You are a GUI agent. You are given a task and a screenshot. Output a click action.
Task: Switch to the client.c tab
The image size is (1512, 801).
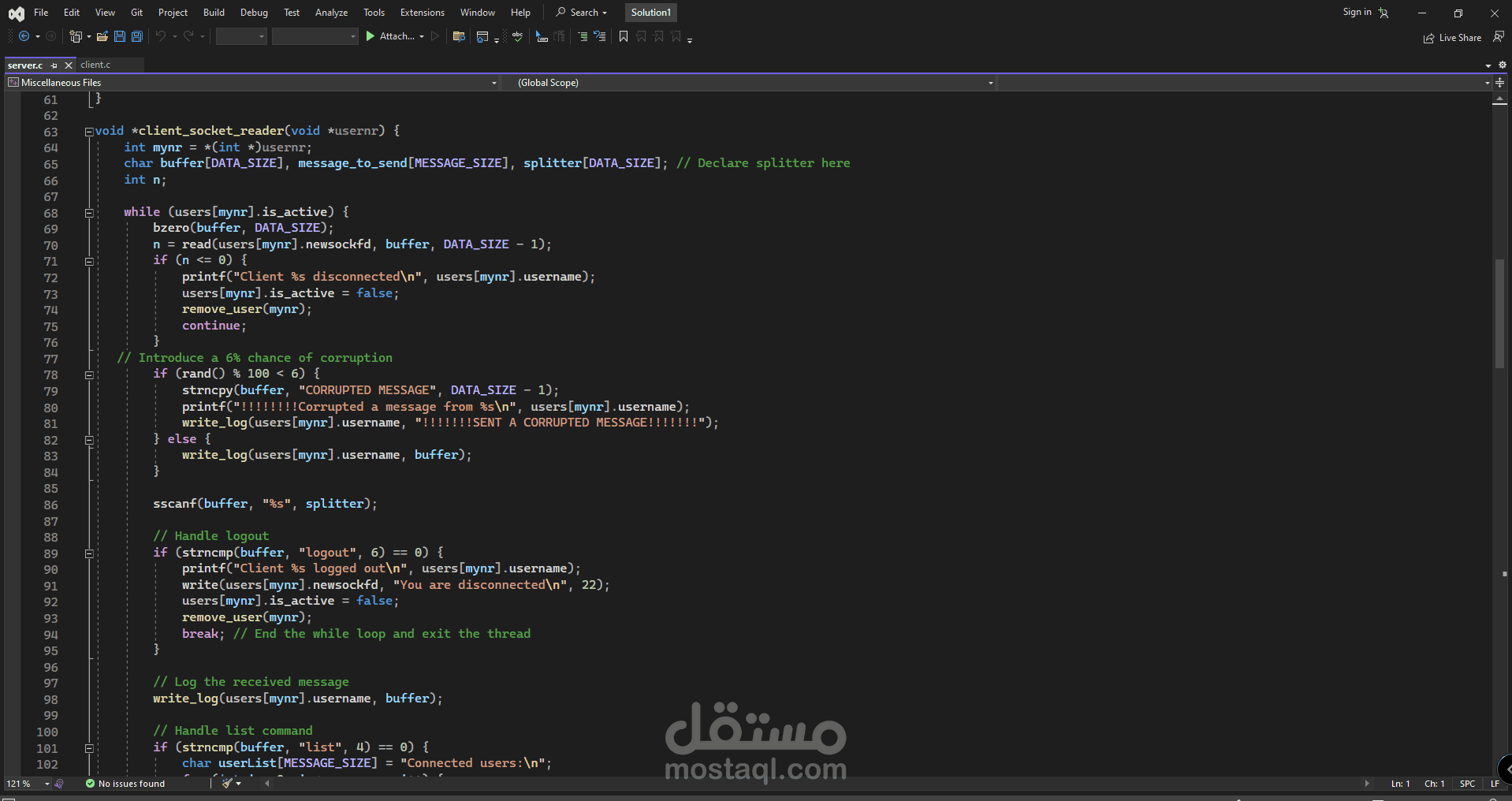[95, 65]
